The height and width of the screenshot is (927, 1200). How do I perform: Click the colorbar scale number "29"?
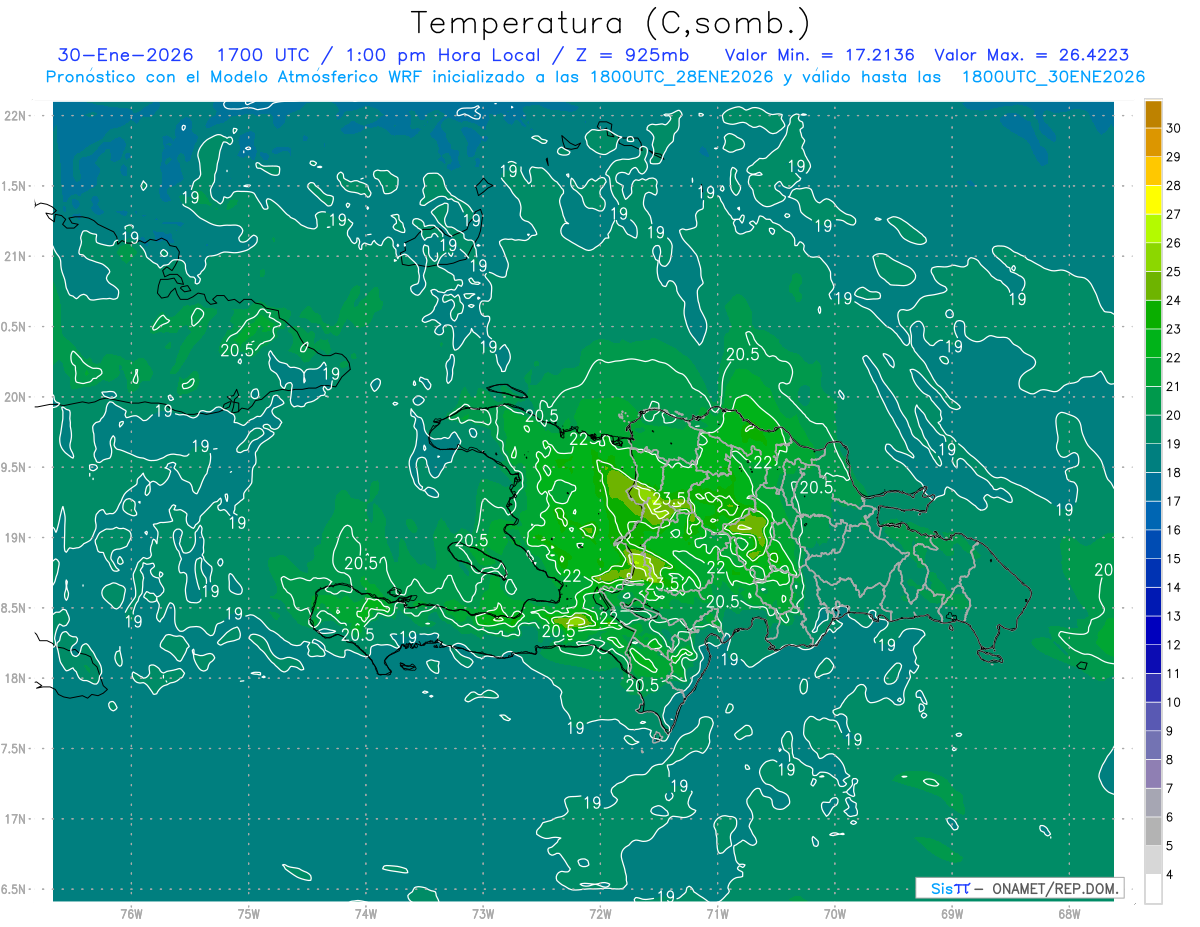[1173, 157]
